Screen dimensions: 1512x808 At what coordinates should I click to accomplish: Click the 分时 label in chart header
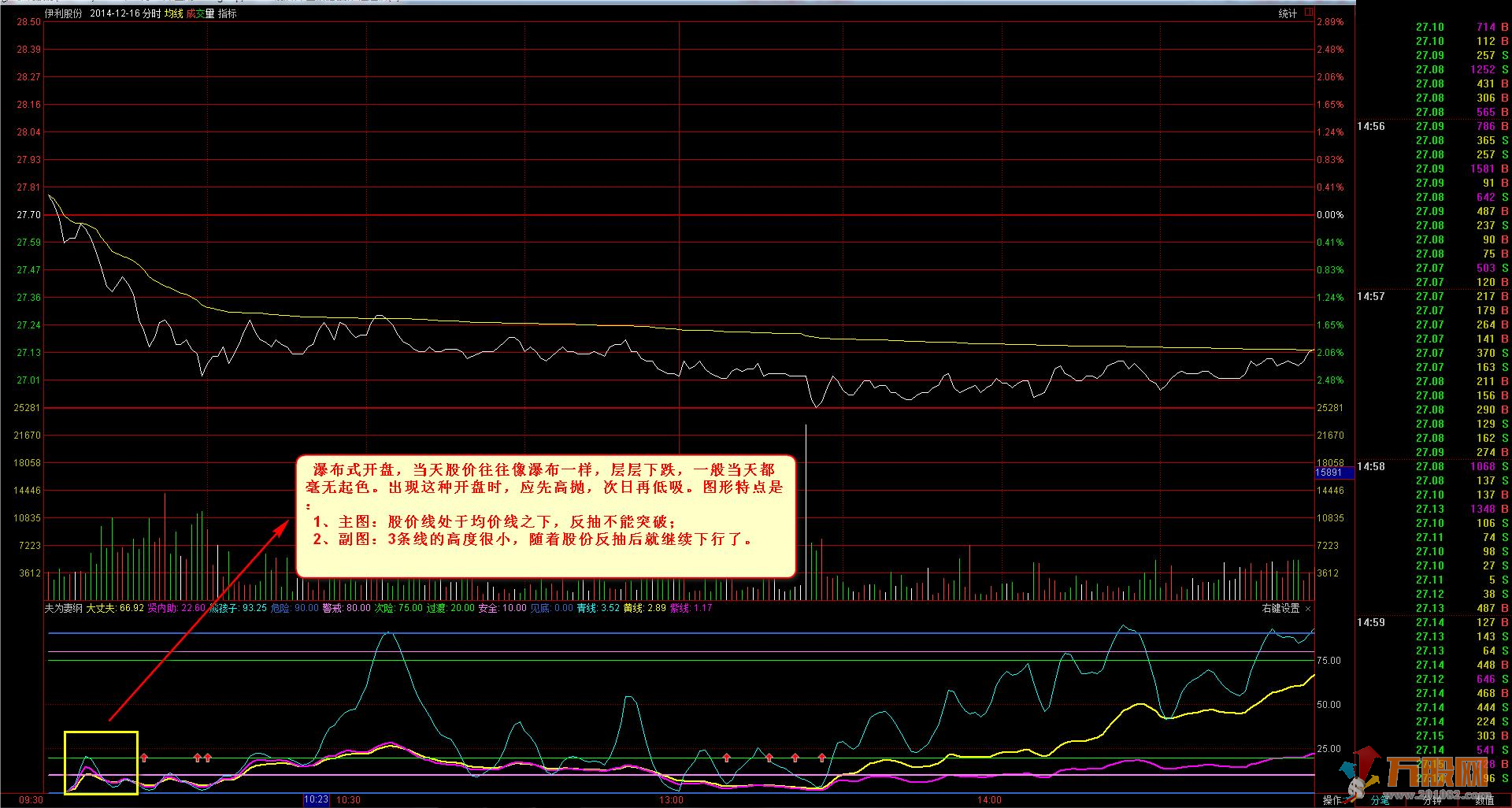(151, 13)
